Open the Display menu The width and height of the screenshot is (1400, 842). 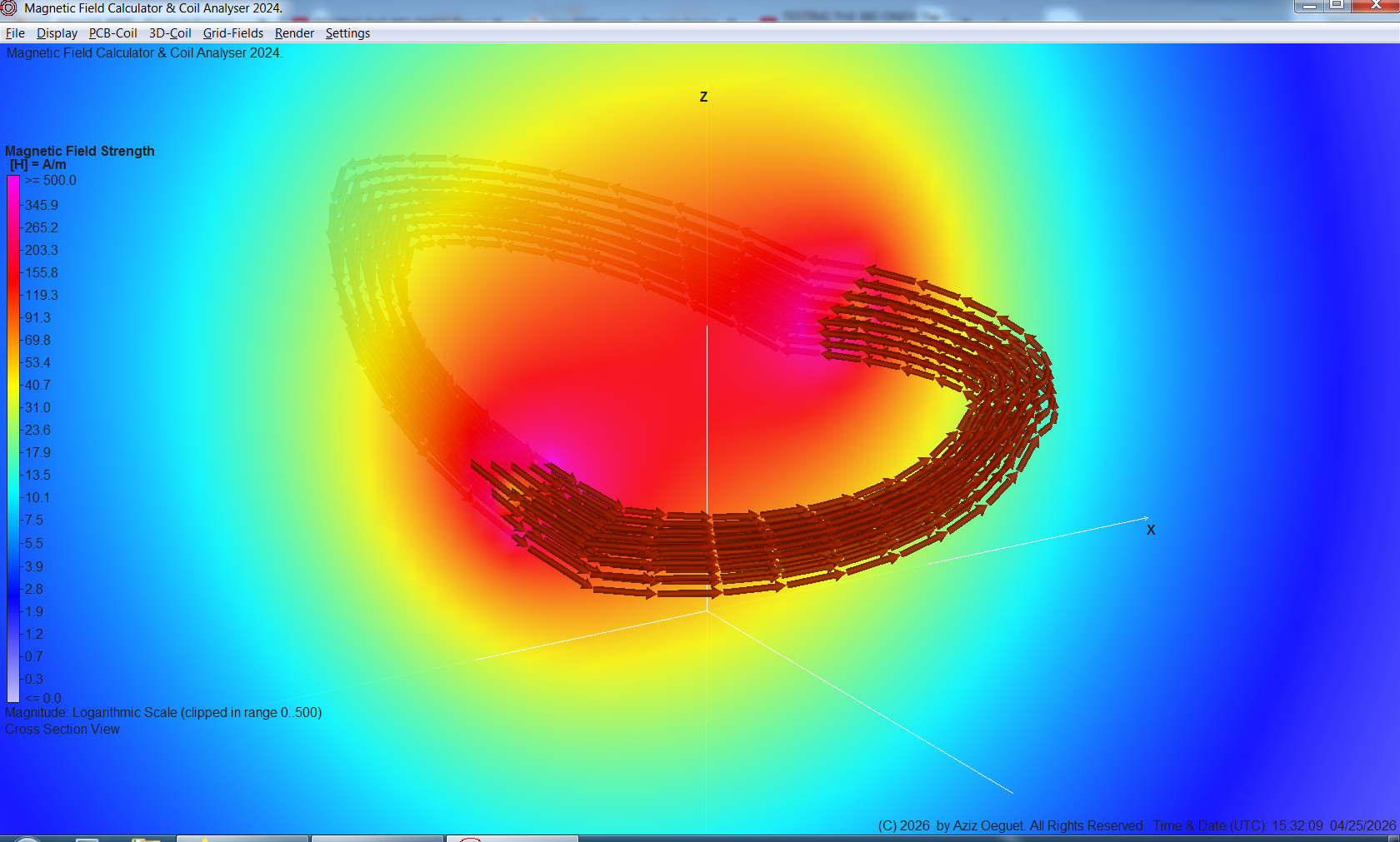coord(57,33)
